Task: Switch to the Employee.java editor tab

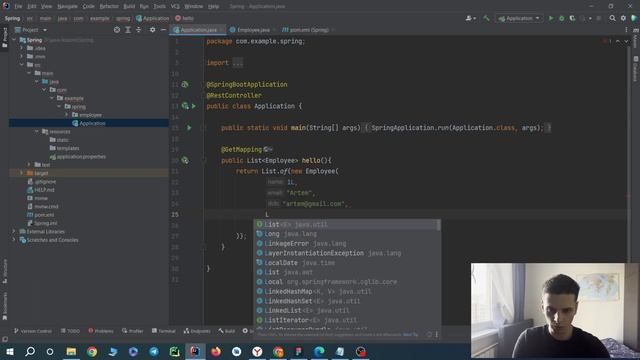Action: tap(253, 30)
